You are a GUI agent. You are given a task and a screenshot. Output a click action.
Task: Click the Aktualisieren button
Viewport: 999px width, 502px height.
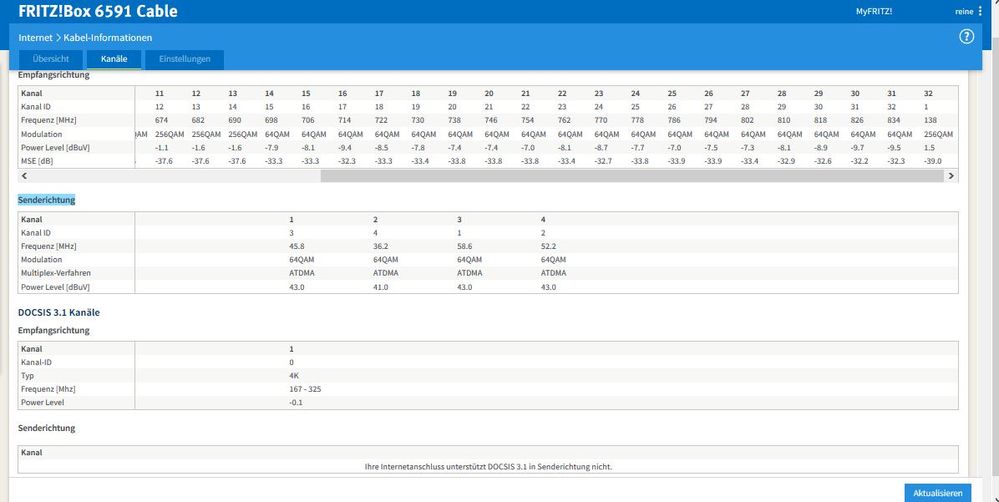tap(938, 493)
